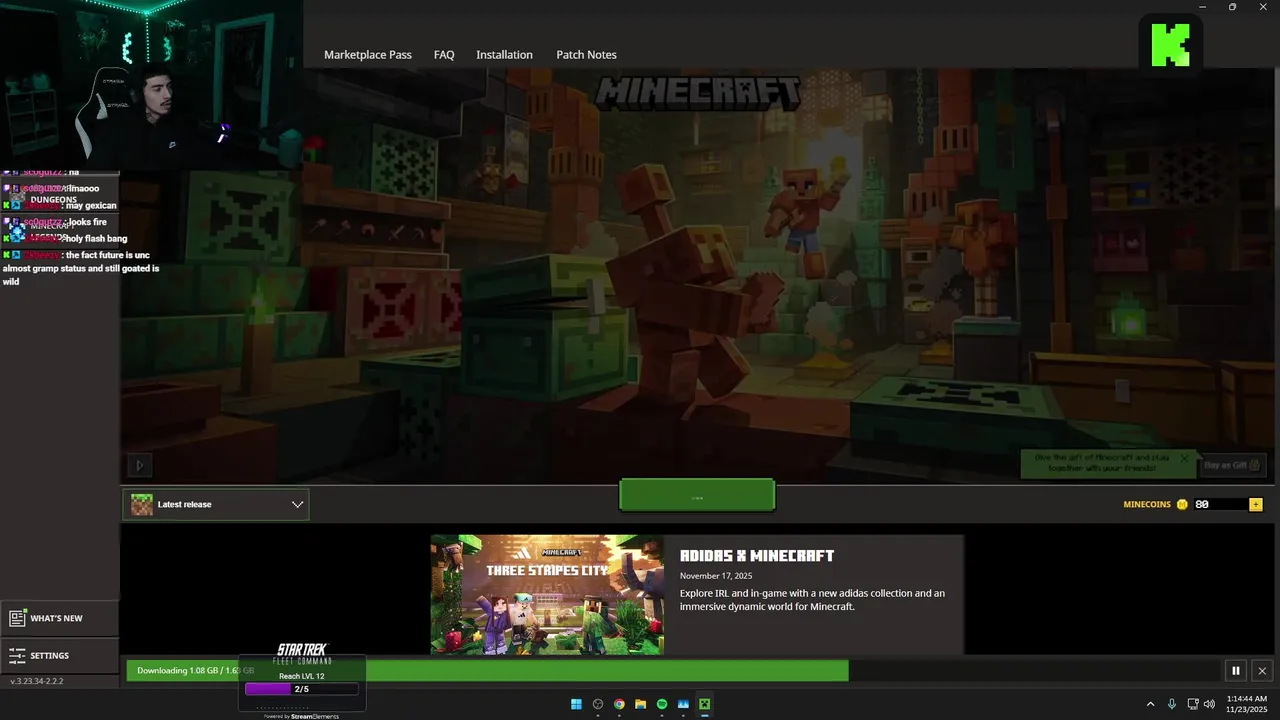The height and width of the screenshot is (720, 1280).
Task: Open Spotify from the taskbar
Action: point(662,704)
